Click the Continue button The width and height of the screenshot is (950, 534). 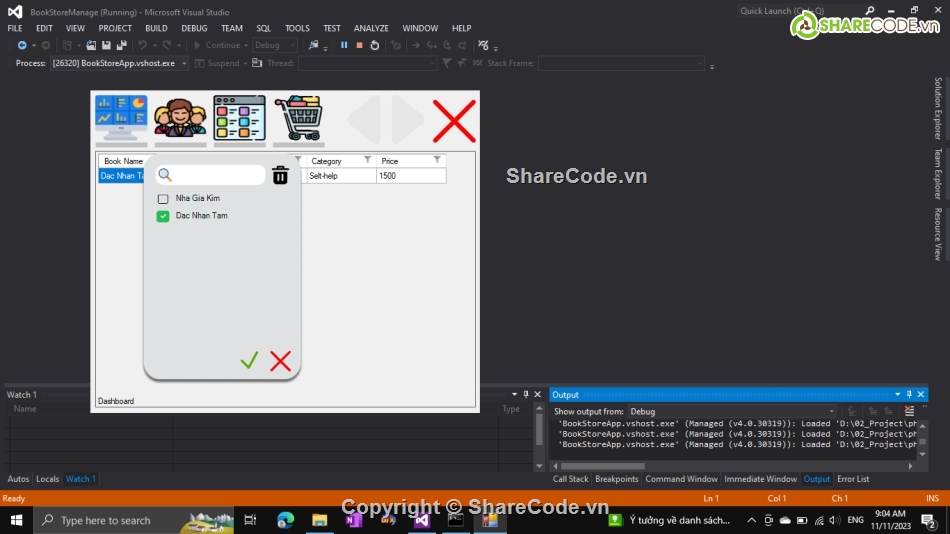[x=216, y=45]
